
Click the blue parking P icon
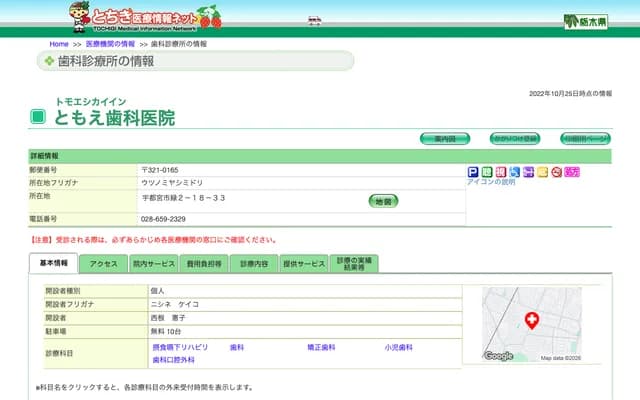pyautogui.click(x=473, y=172)
